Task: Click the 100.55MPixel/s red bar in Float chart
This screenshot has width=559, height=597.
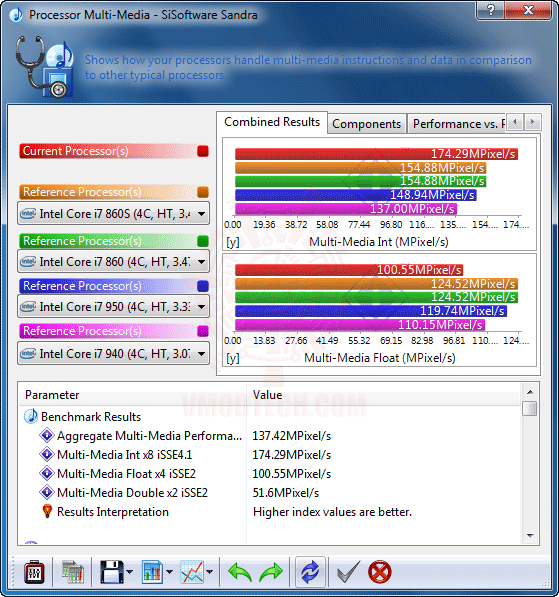Action: 349,270
